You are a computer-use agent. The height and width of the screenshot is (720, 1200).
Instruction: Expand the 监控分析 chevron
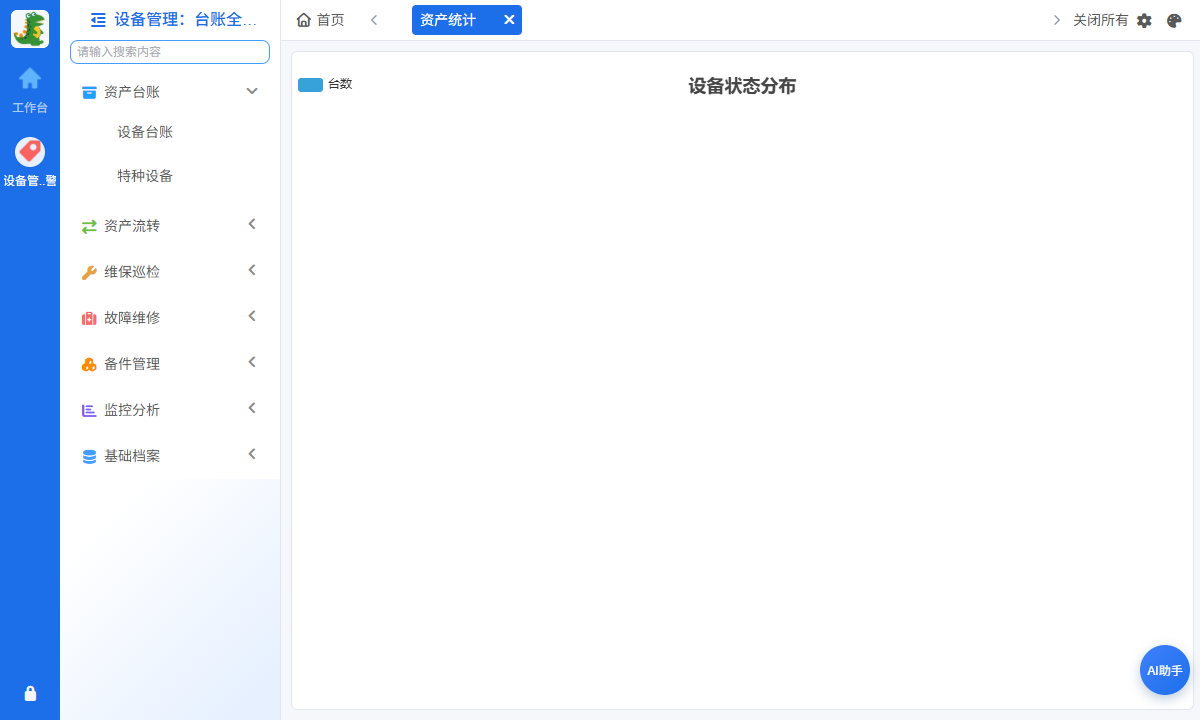click(252, 408)
